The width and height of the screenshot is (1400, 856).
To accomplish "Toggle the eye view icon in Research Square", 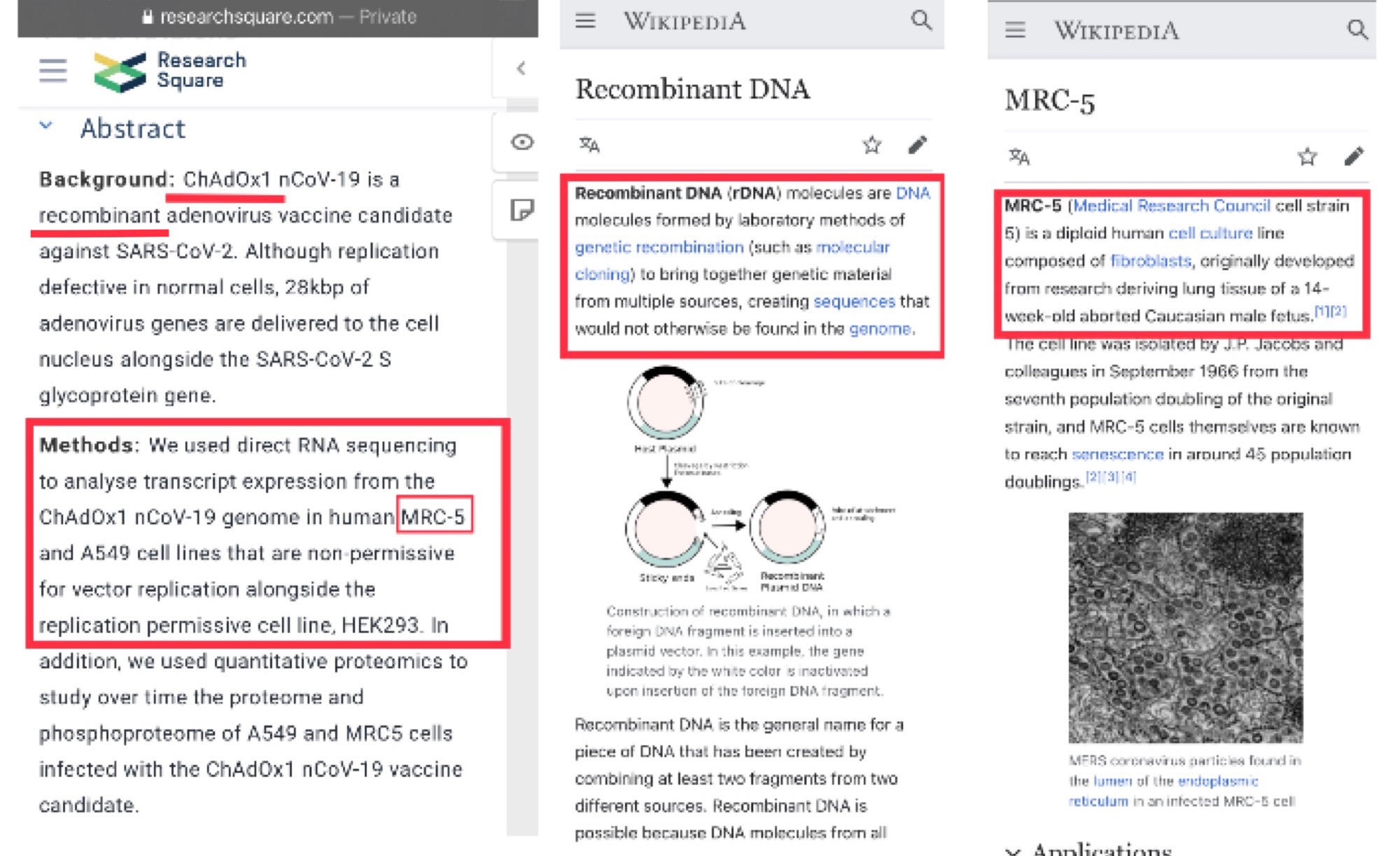I will [x=522, y=142].
